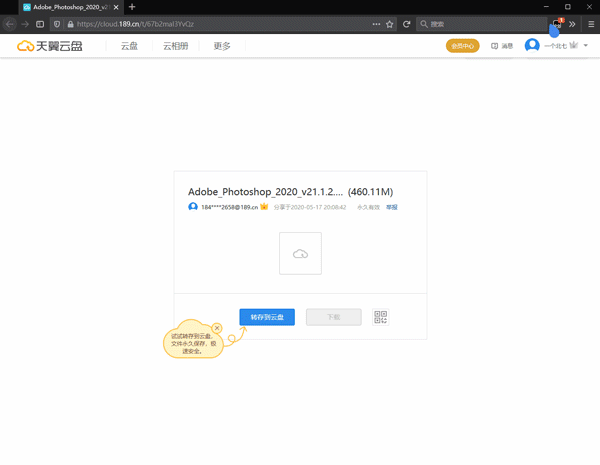This screenshot has width=600, height=465.
Task: Click the extension icon with red badge
Action: click(x=557, y=24)
